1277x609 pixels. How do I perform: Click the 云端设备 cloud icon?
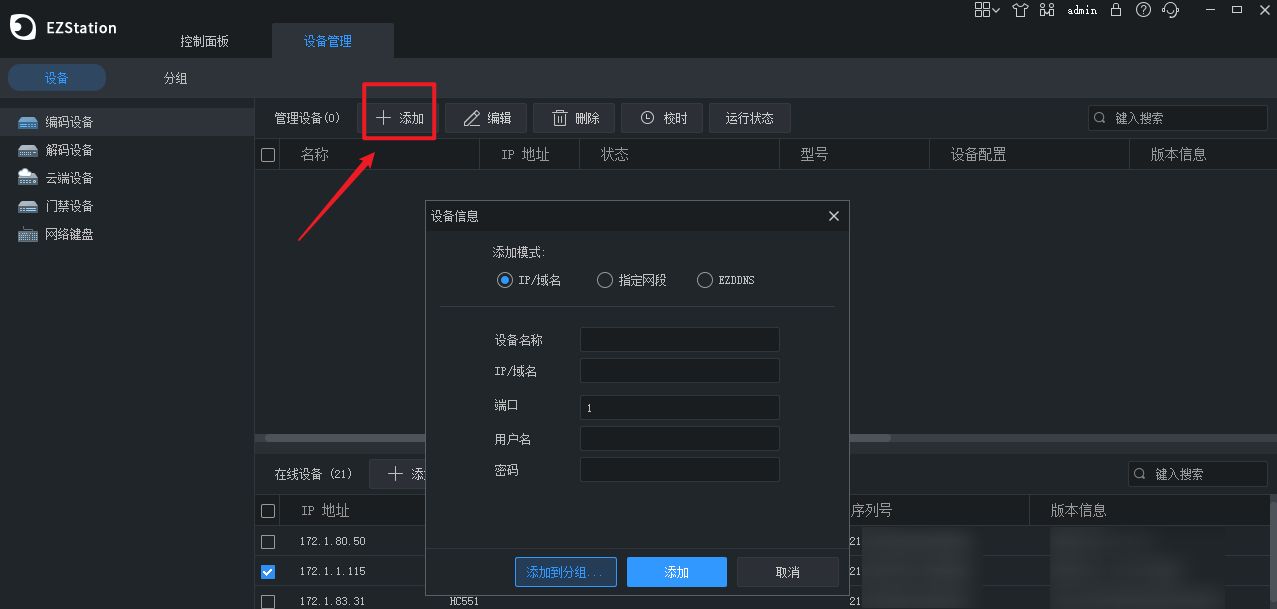(x=27, y=177)
